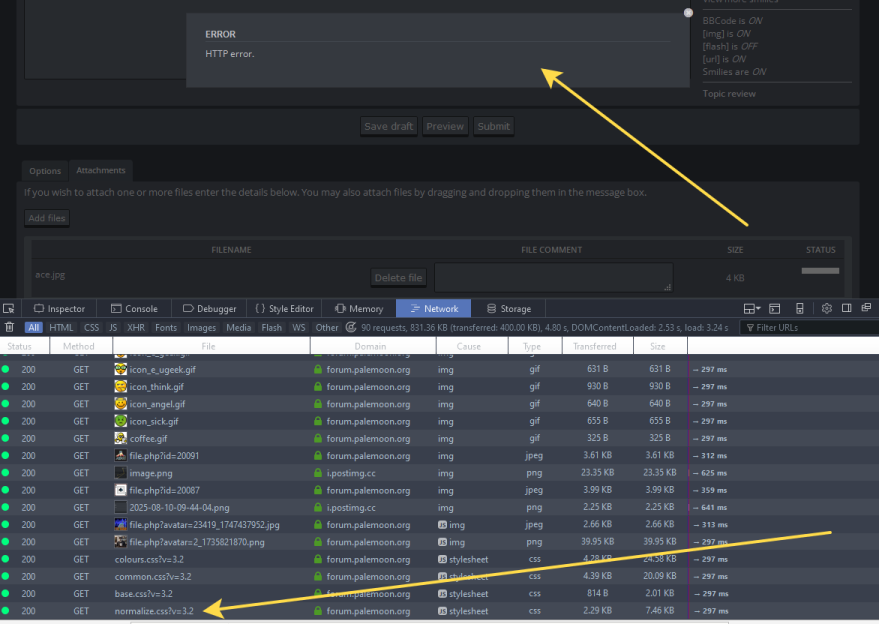Click the Filter URLs input
This screenshot has width=879, height=624.
click(810, 327)
